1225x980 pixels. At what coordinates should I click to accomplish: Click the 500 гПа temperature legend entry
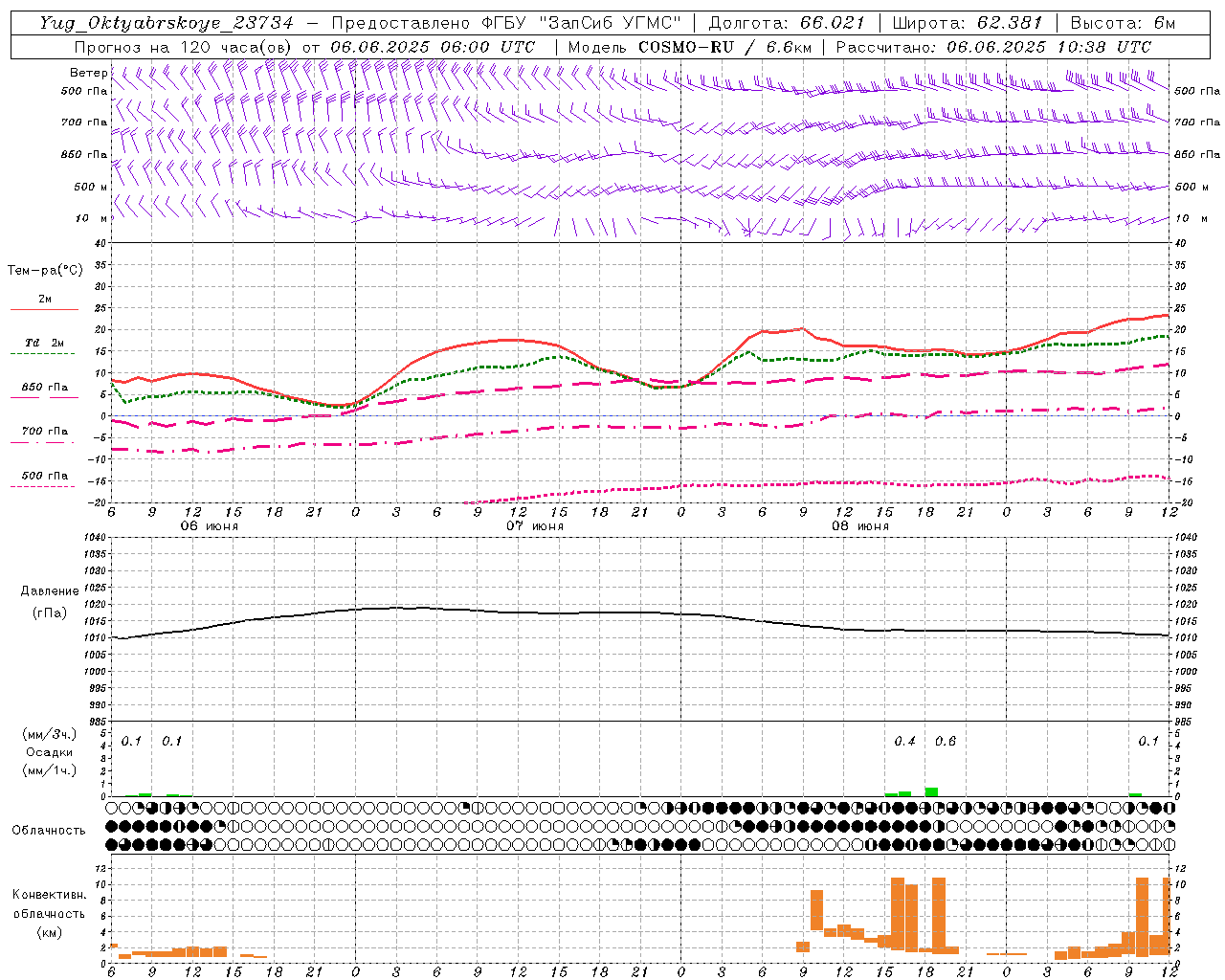pos(45,476)
